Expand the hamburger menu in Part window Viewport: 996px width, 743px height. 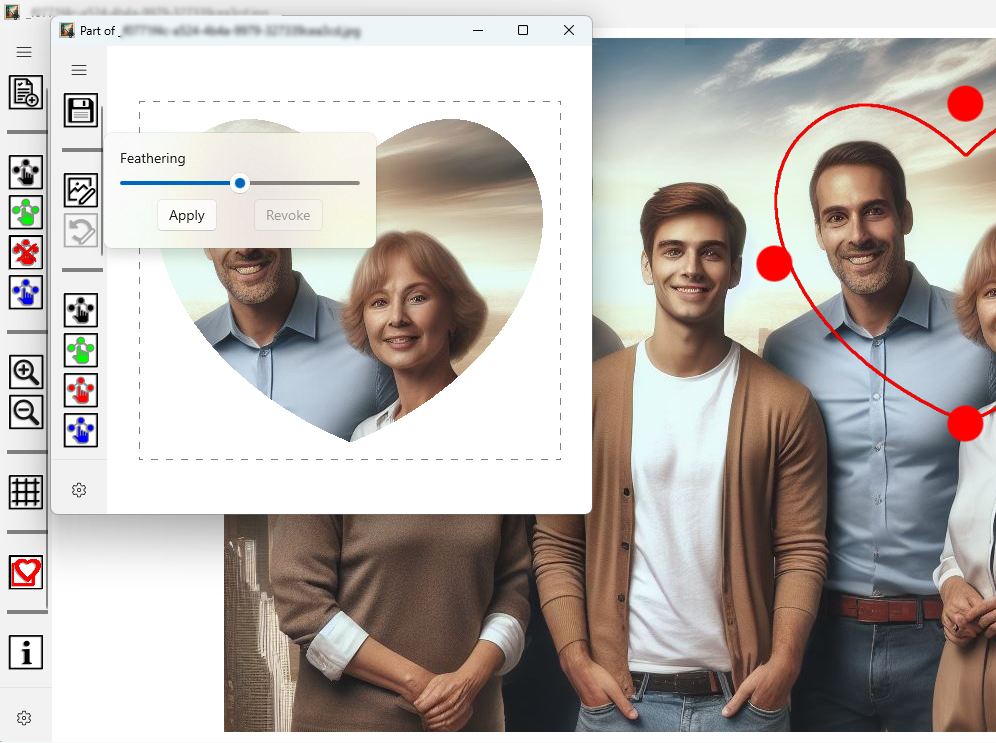coord(79,70)
